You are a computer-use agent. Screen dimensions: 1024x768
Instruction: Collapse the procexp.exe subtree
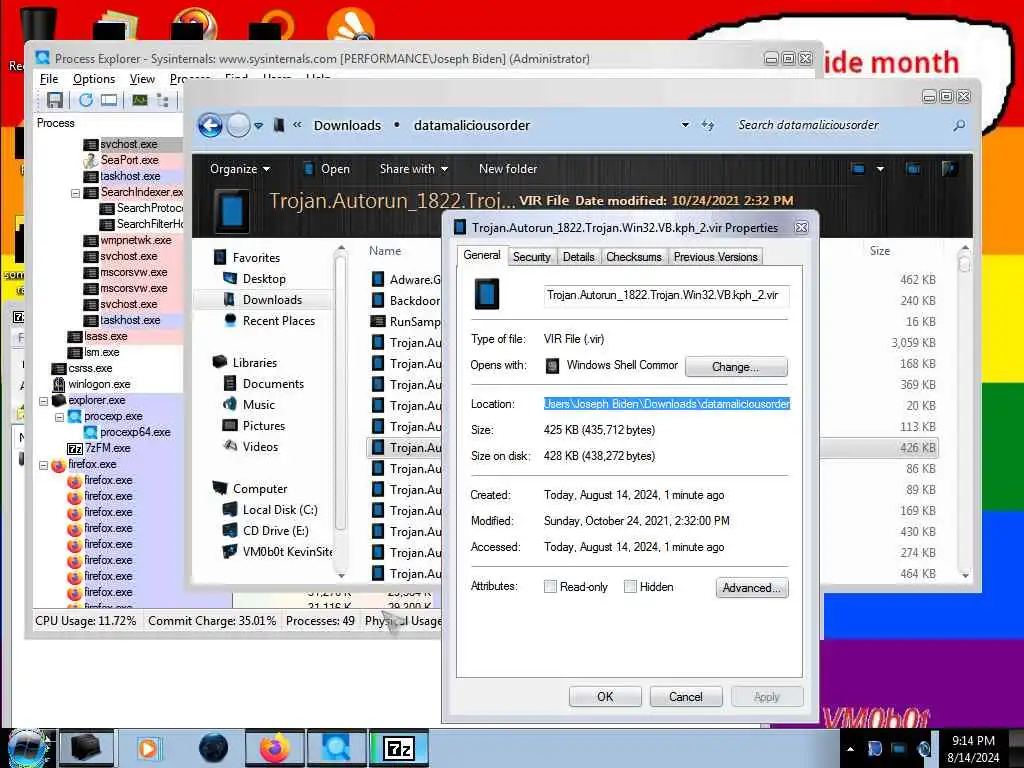(59, 417)
